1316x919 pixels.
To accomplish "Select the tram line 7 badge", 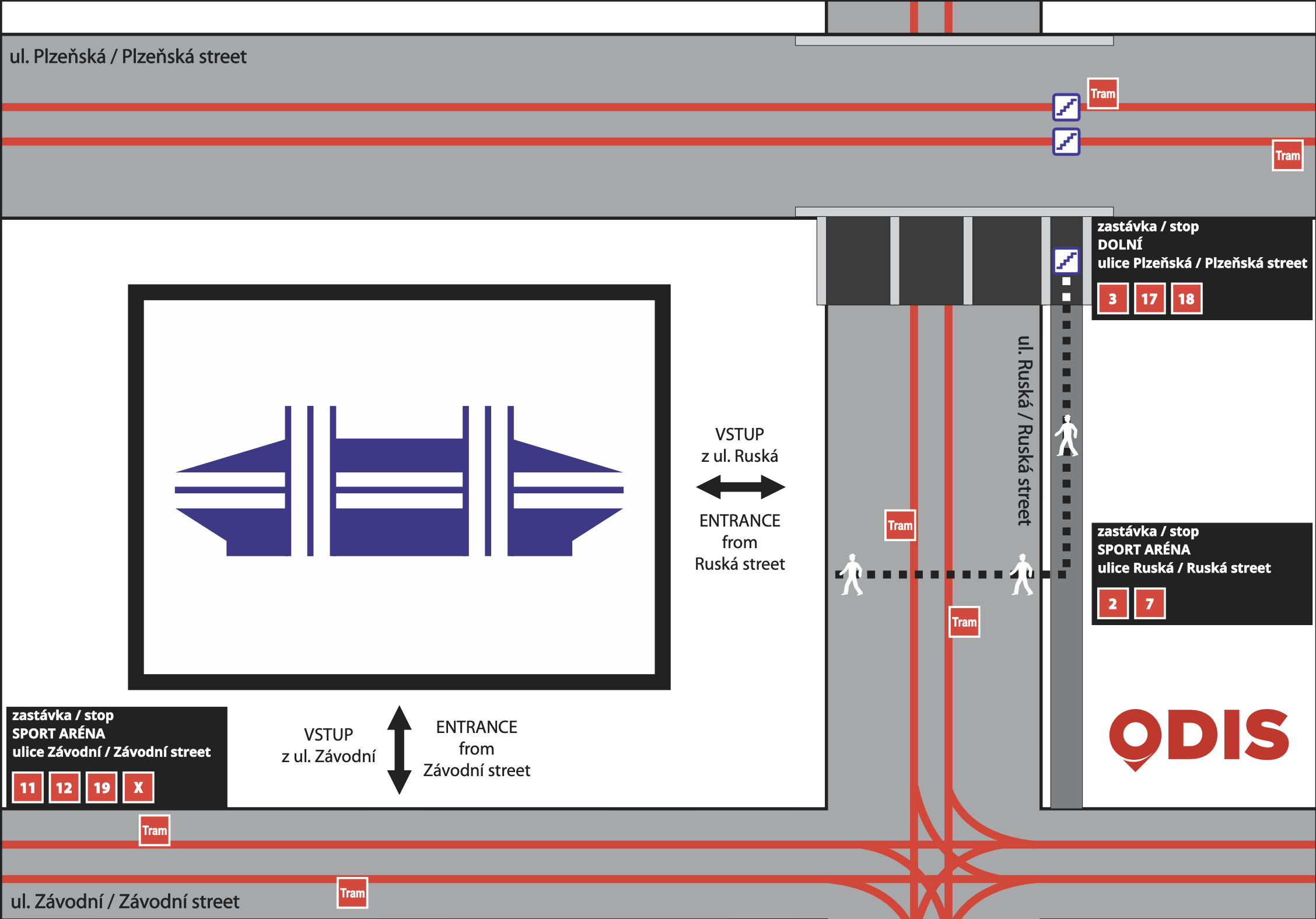I will 1149,604.
